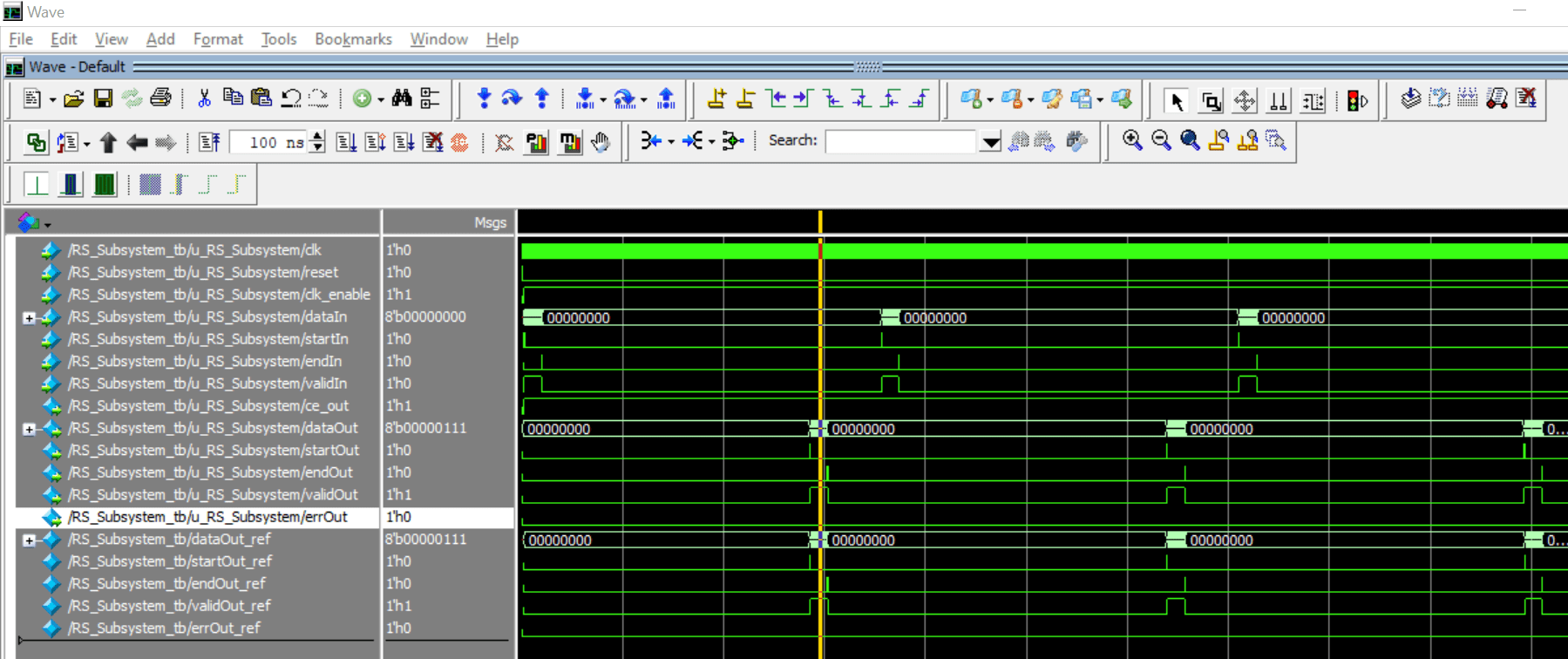
Task: Expand the dataOut bus signal
Action: pyautogui.click(x=29, y=429)
